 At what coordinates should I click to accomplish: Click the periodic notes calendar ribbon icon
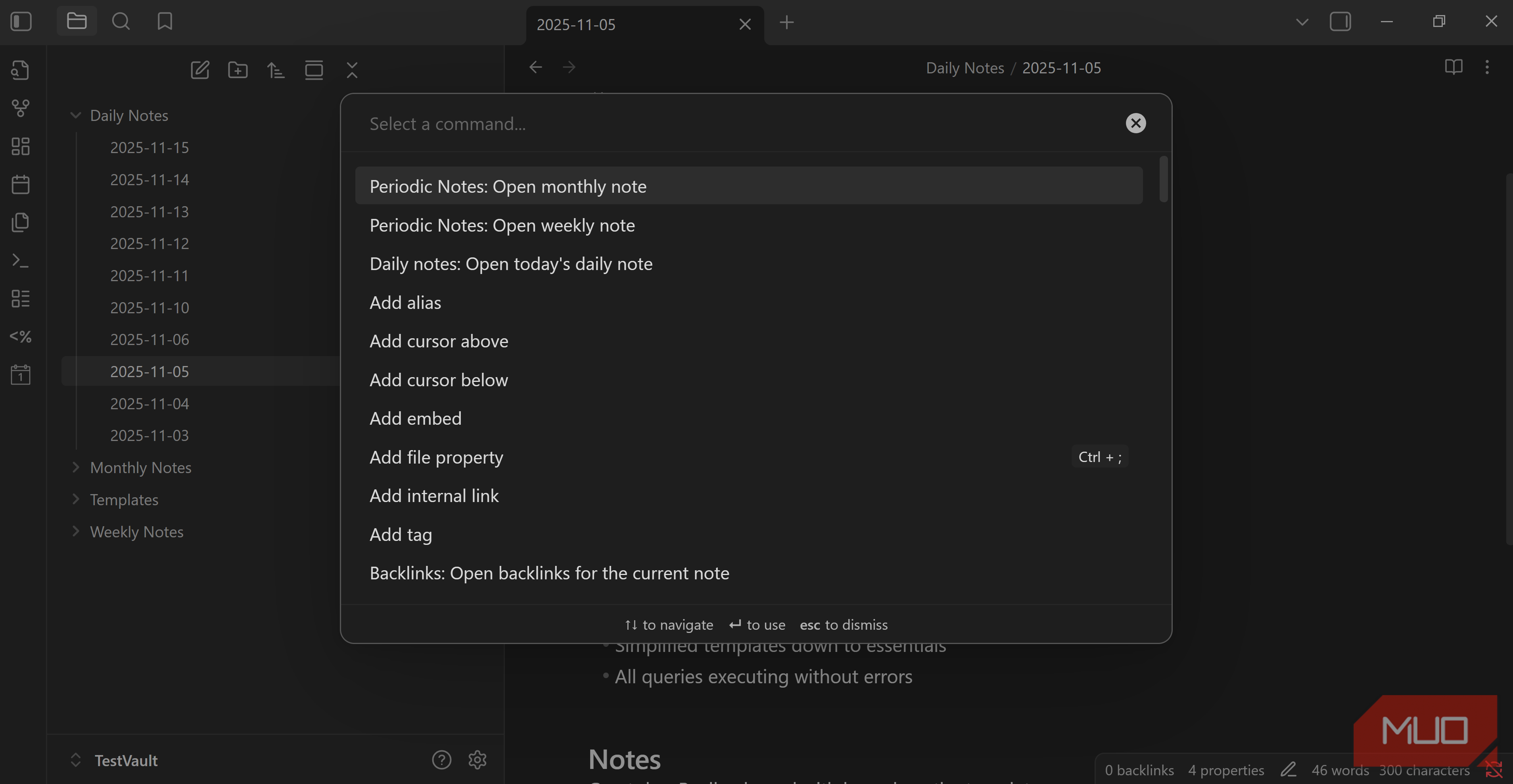coord(21,375)
